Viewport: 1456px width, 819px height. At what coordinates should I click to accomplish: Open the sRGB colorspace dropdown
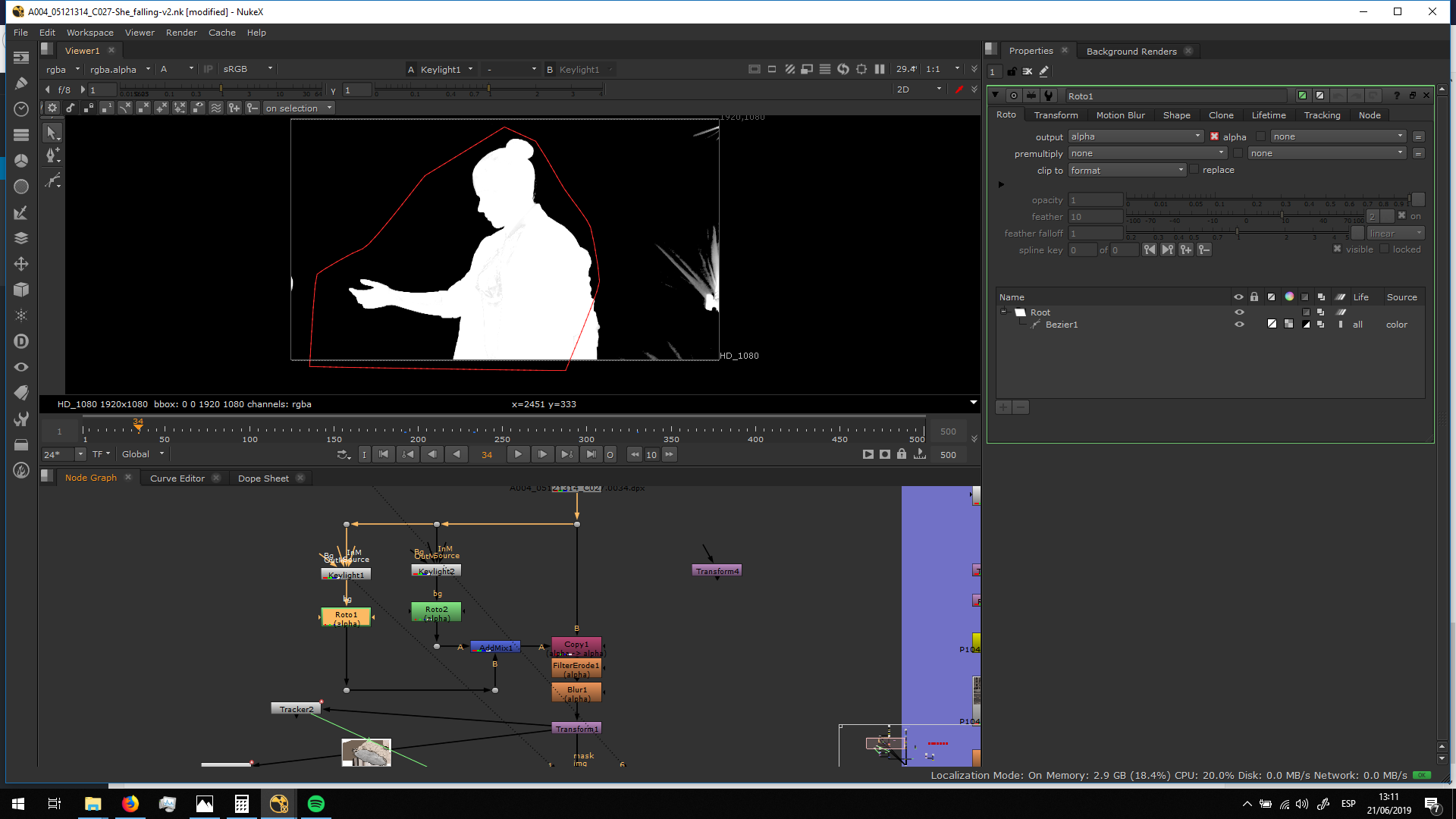click(247, 69)
